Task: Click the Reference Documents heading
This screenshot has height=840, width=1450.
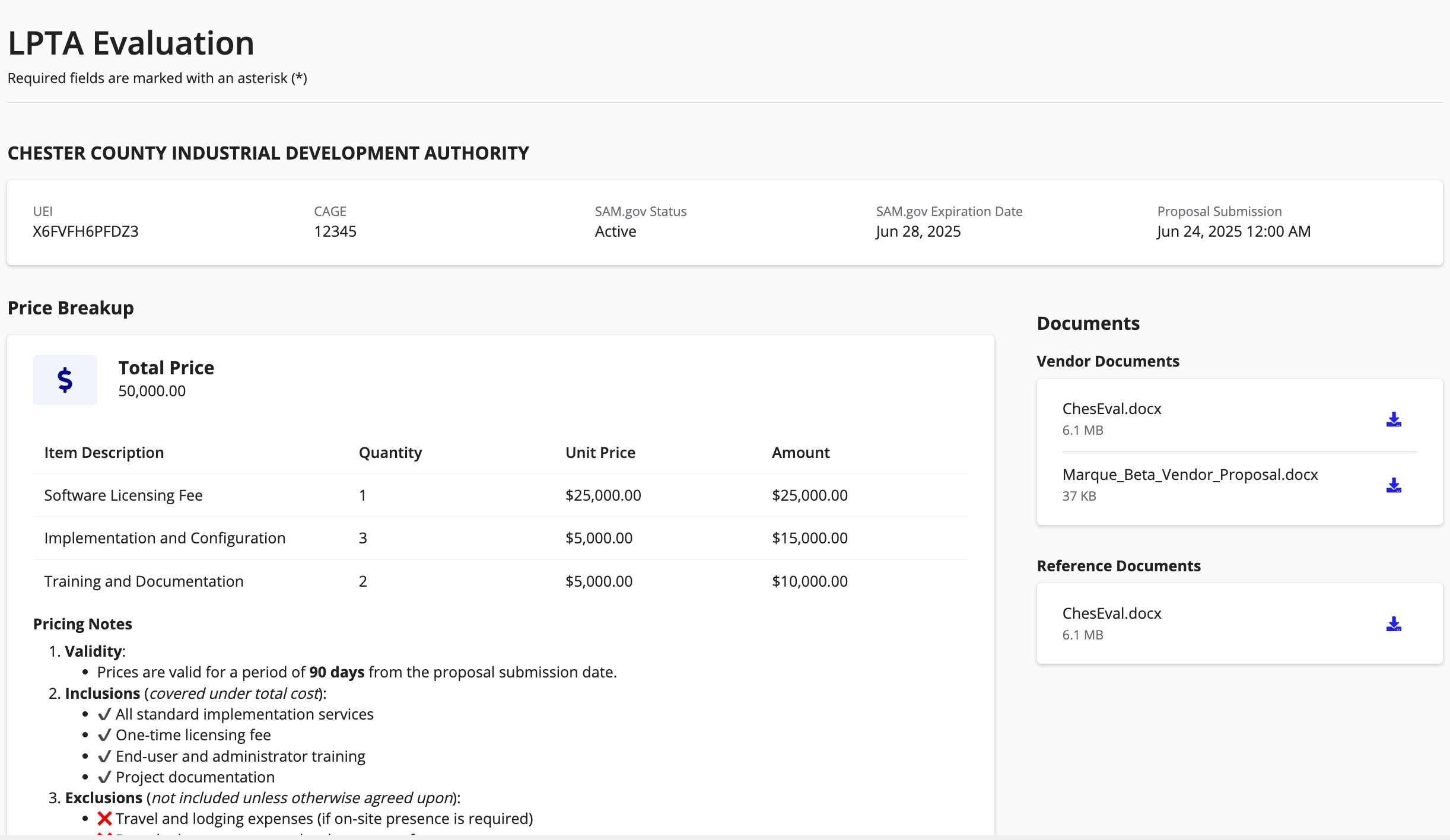Action: 1118,566
